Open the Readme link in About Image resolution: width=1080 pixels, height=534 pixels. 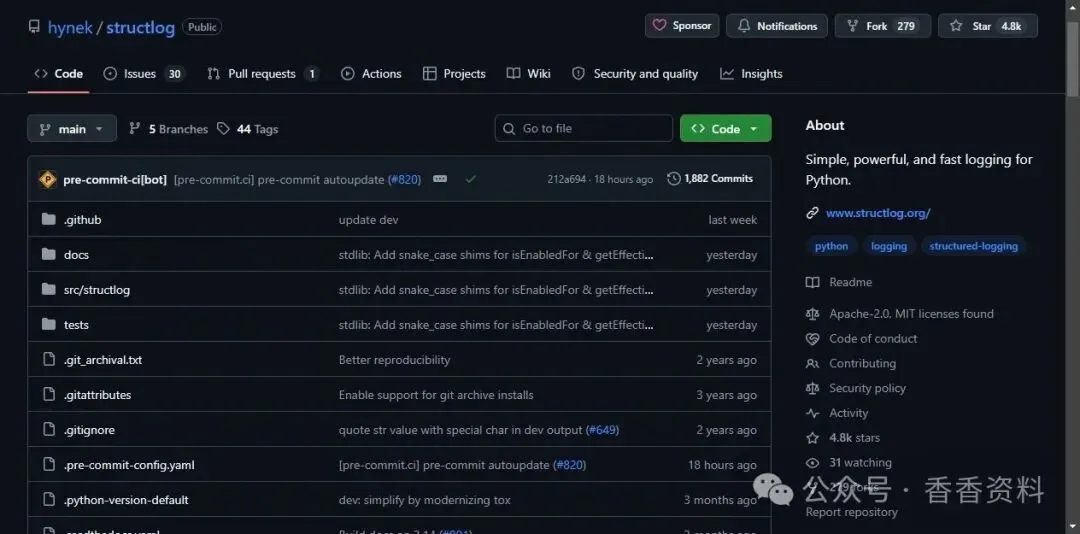(x=839, y=283)
